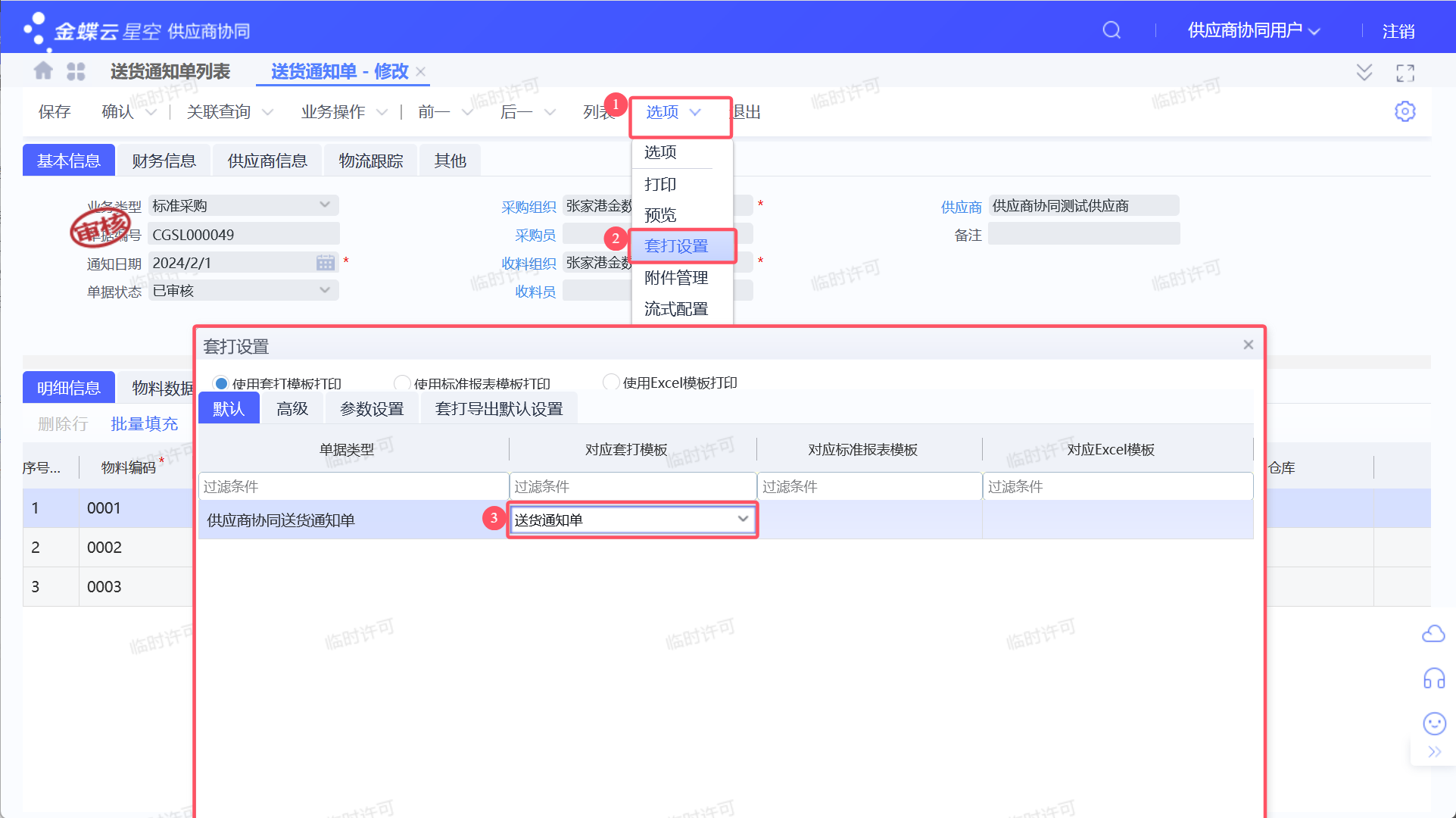1456x818 pixels.
Task: Select the 默认 tab in dialog
Action: point(229,409)
